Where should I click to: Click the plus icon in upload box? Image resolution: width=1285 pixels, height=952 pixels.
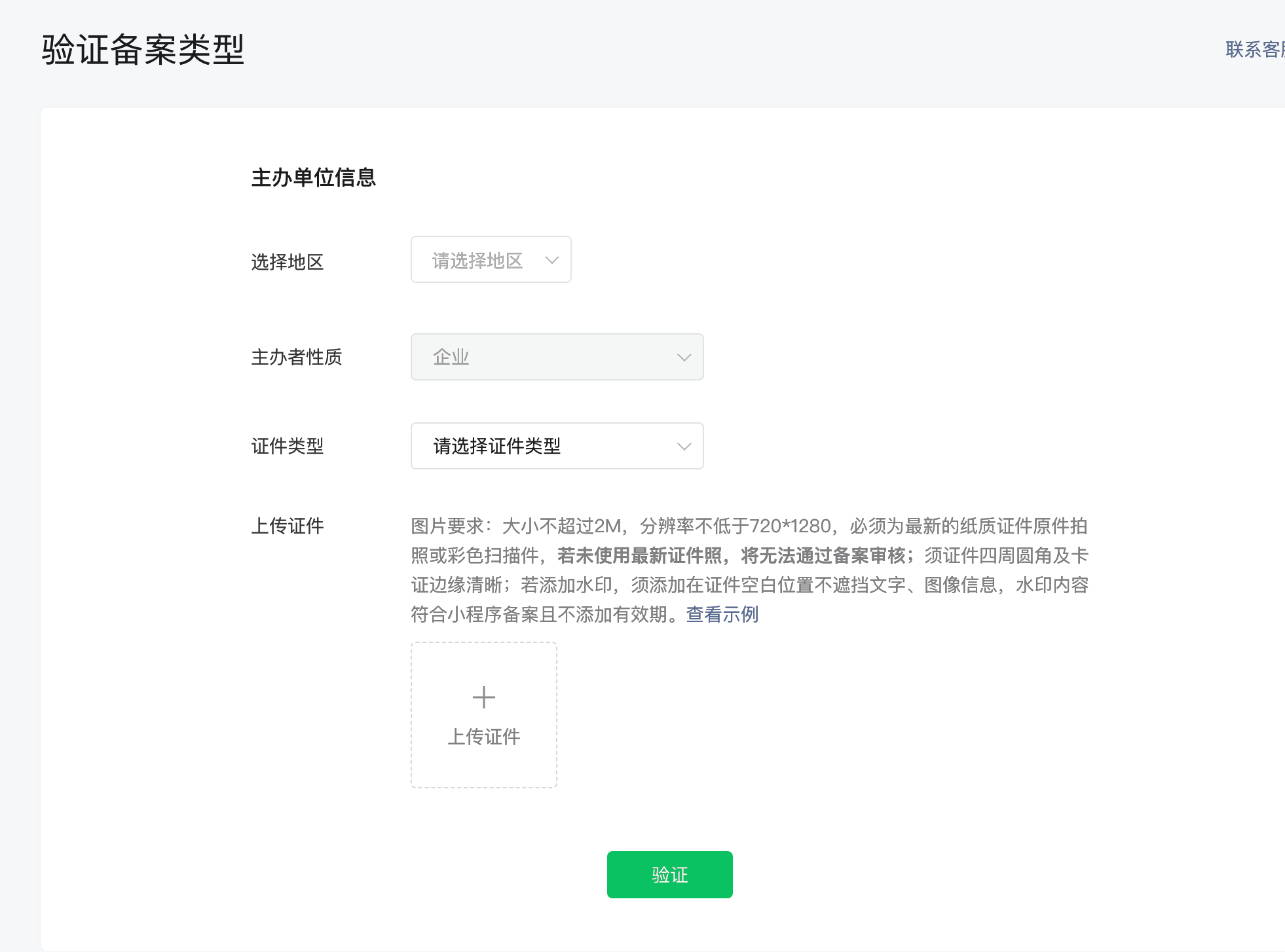click(x=483, y=697)
